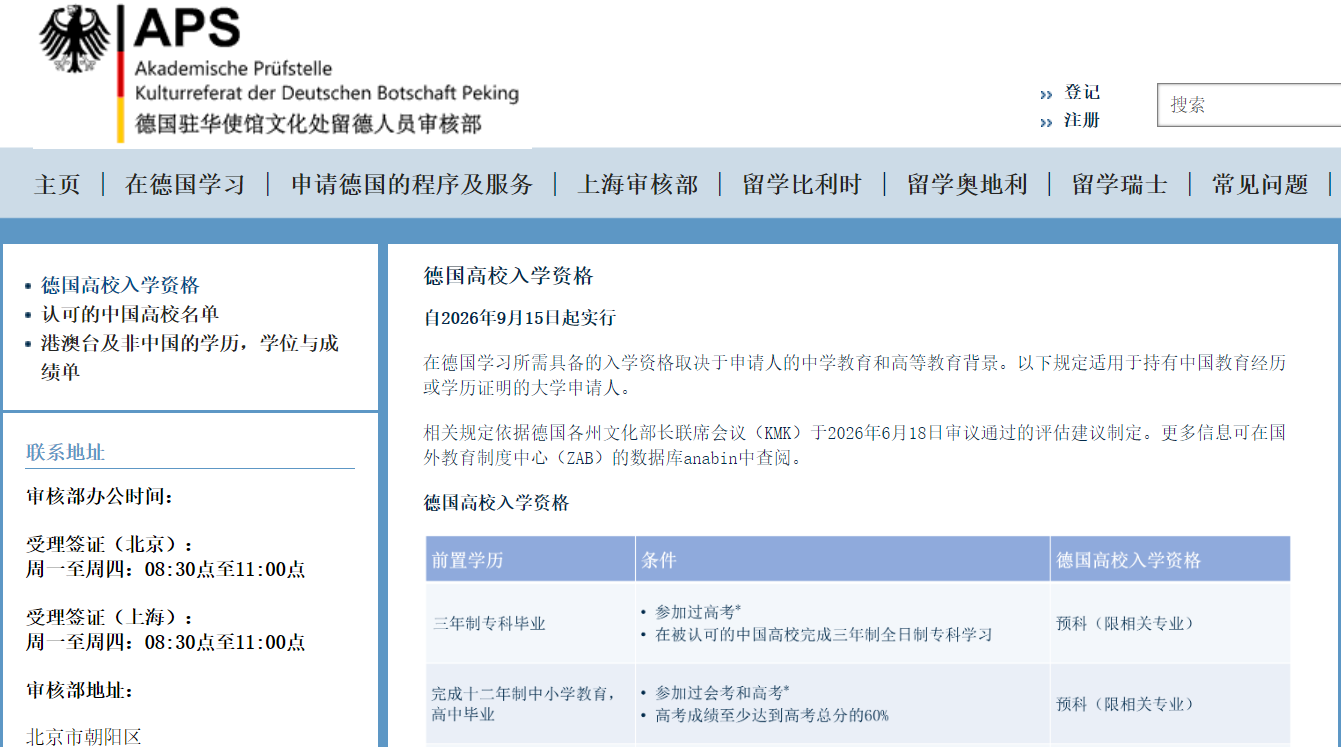1341x747 pixels.
Task: Focus the 搜索 search field
Action: [1249, 105]
